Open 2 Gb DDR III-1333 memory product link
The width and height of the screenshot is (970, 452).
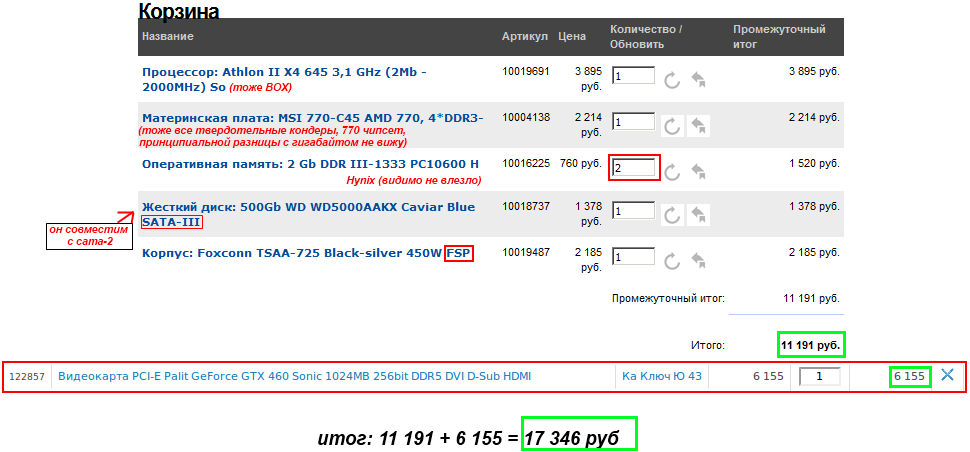pyautogui.click(x=310, y=164)
